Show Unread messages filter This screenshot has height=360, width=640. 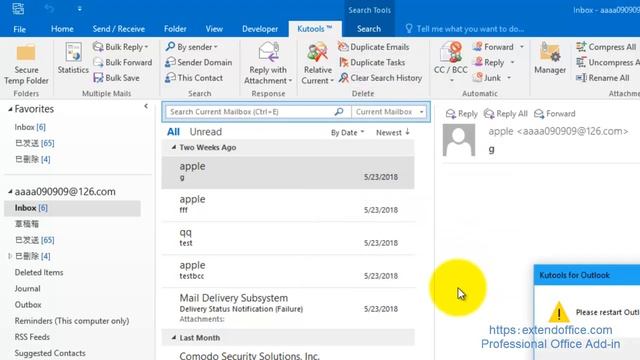(x=206, y=132)
